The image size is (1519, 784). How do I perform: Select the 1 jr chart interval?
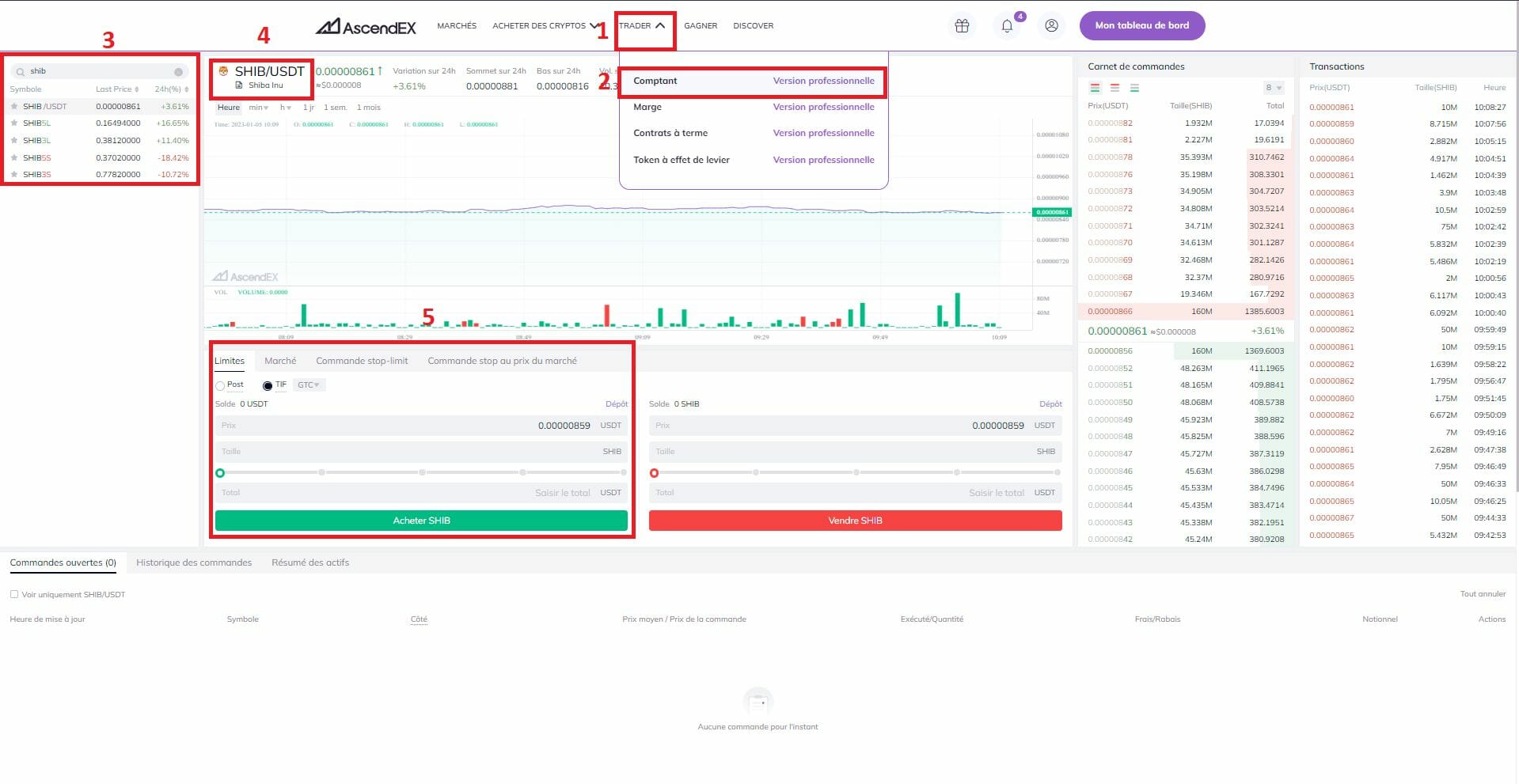coord(309,108)
